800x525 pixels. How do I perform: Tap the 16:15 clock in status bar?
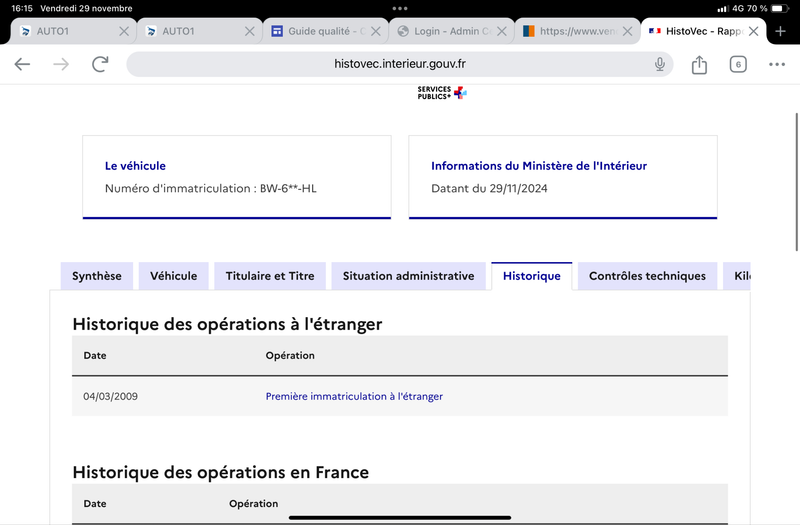point(22,8)
